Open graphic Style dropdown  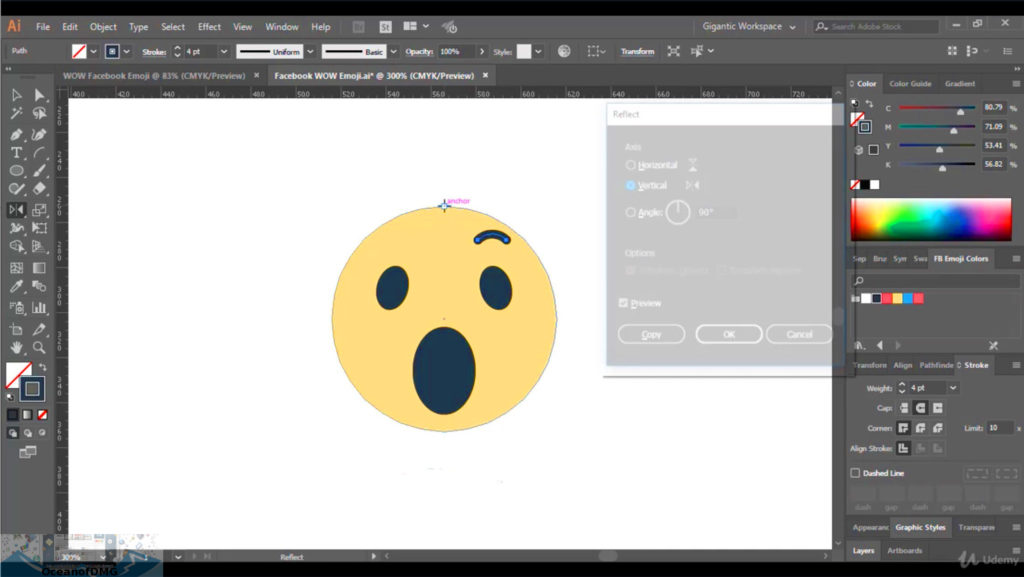538,52
